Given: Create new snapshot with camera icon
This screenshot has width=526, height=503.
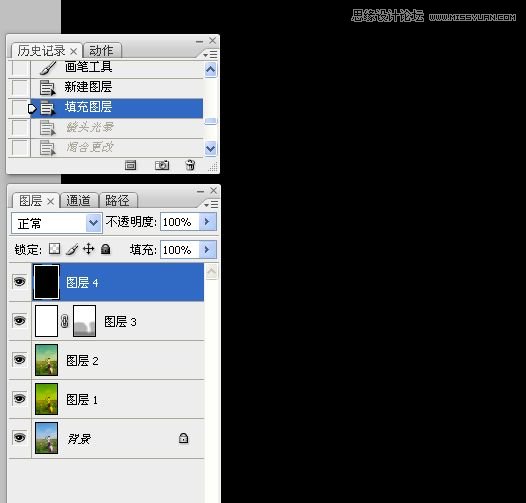Looking at the screenshot, I should 162,165.
